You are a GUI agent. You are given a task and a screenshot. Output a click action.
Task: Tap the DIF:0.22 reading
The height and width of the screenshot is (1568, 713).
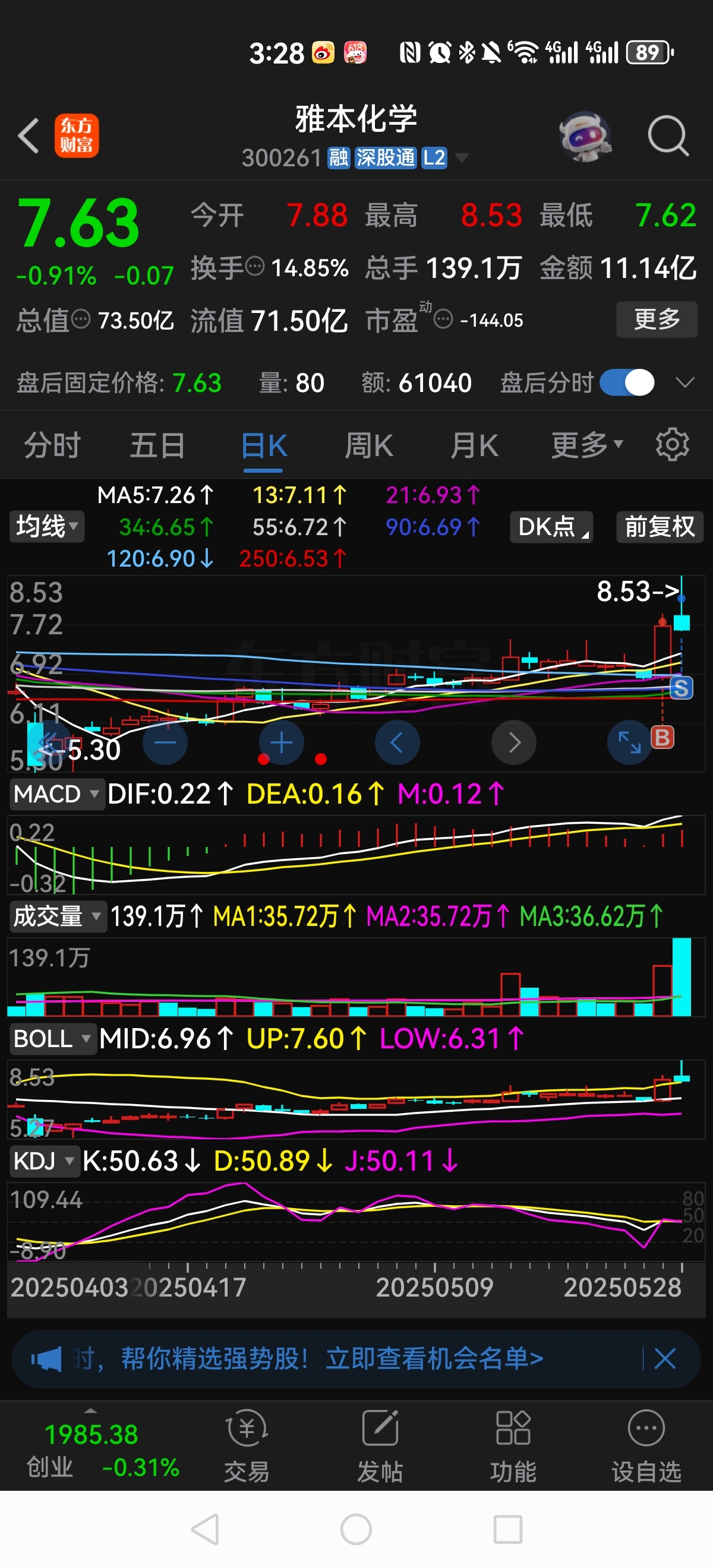tap(171, 794)
